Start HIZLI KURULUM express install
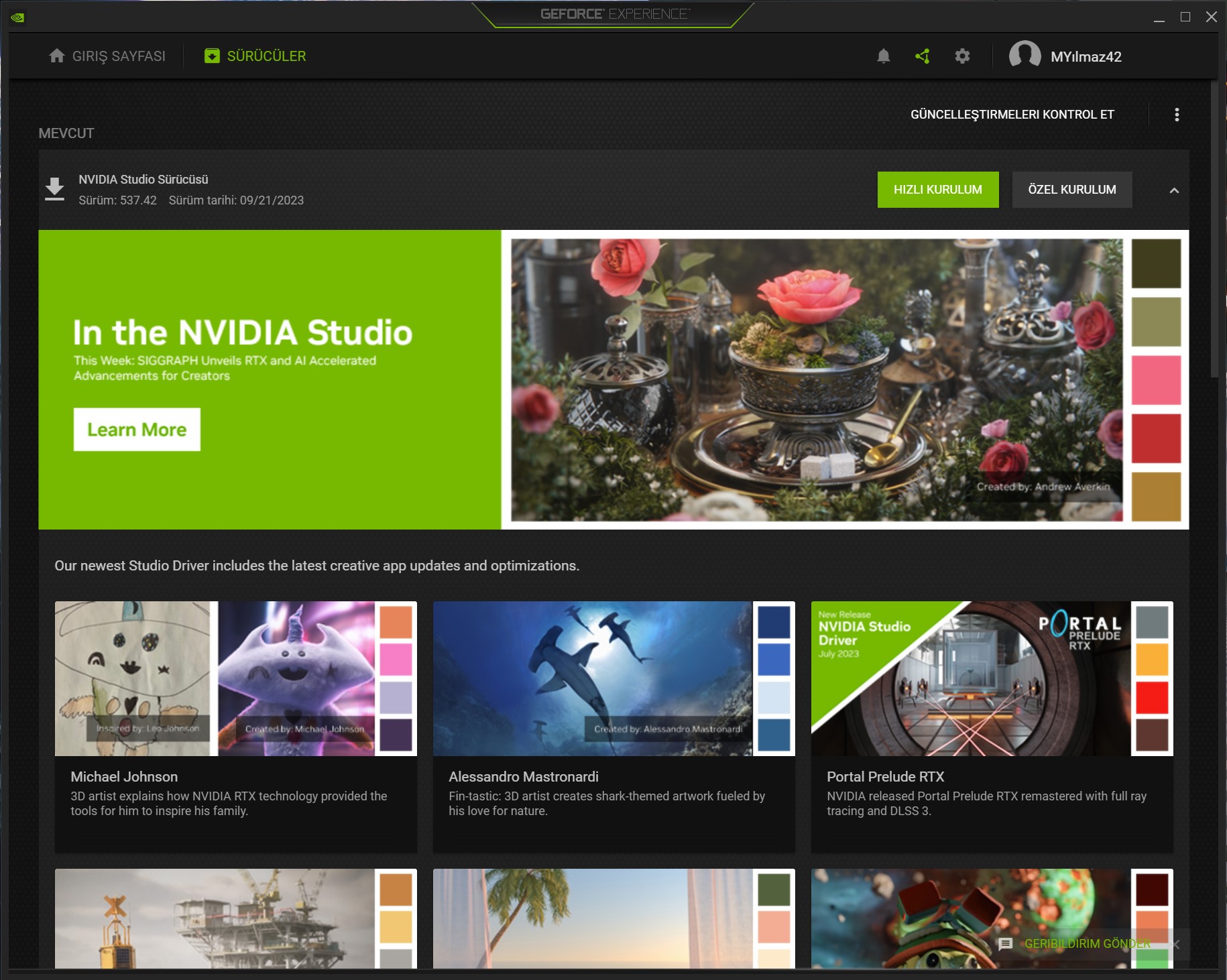 click(938, 190)
